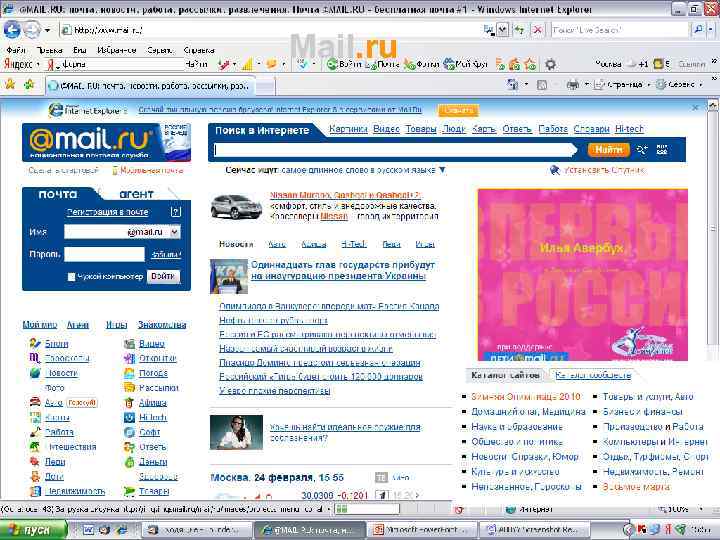Click the Товары service icon in list

129,491
